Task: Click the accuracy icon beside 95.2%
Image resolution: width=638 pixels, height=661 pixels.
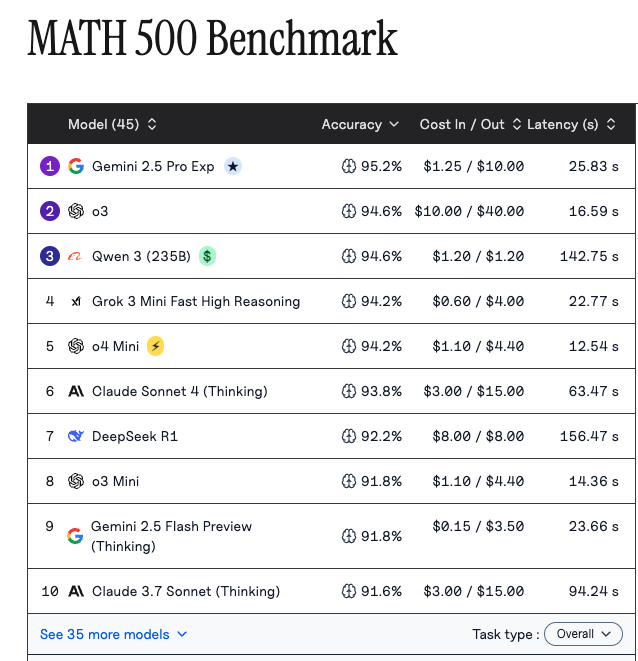Action: click(348, 166)
